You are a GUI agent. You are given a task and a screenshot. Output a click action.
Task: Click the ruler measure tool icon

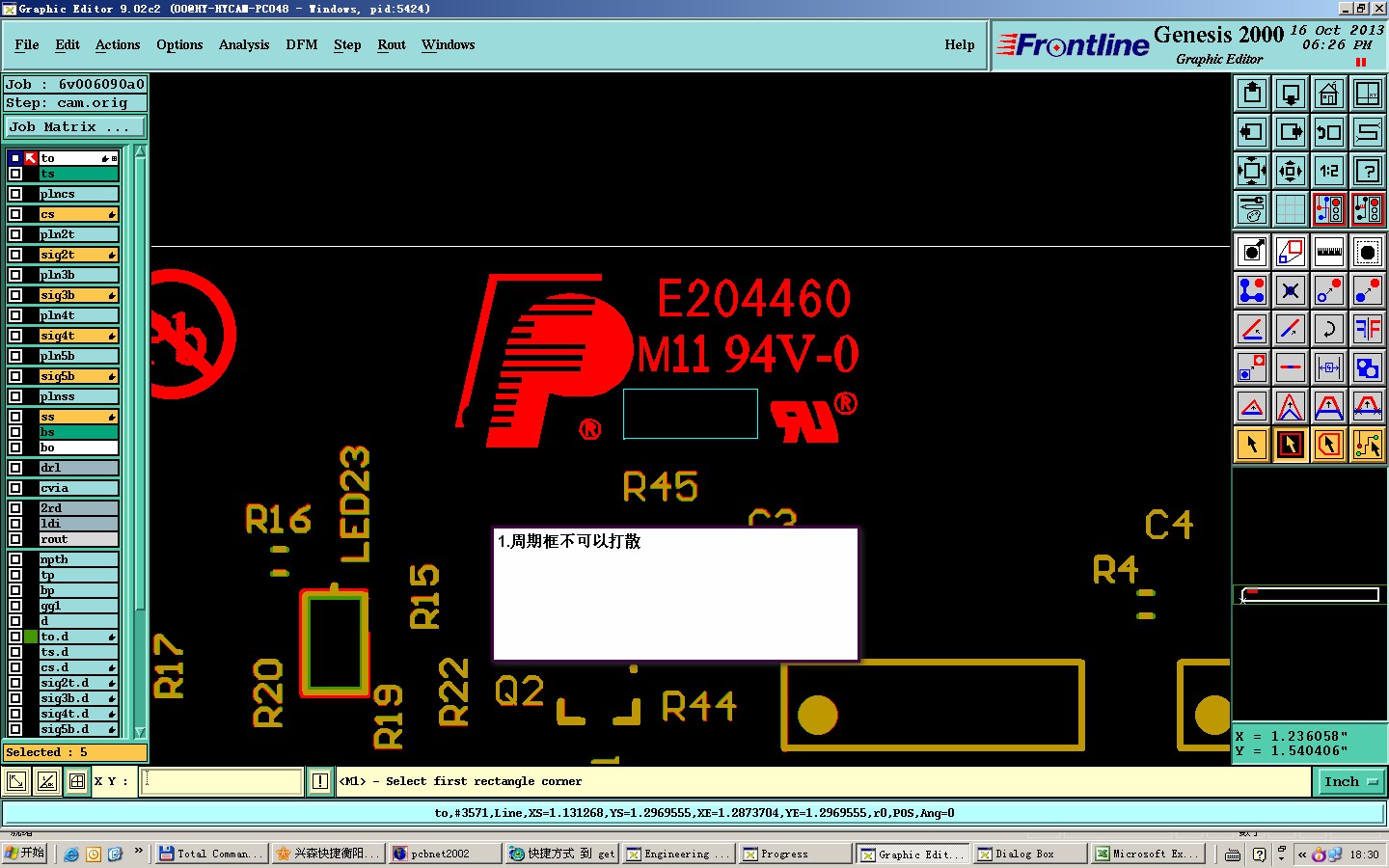[x=1329, y=253]
